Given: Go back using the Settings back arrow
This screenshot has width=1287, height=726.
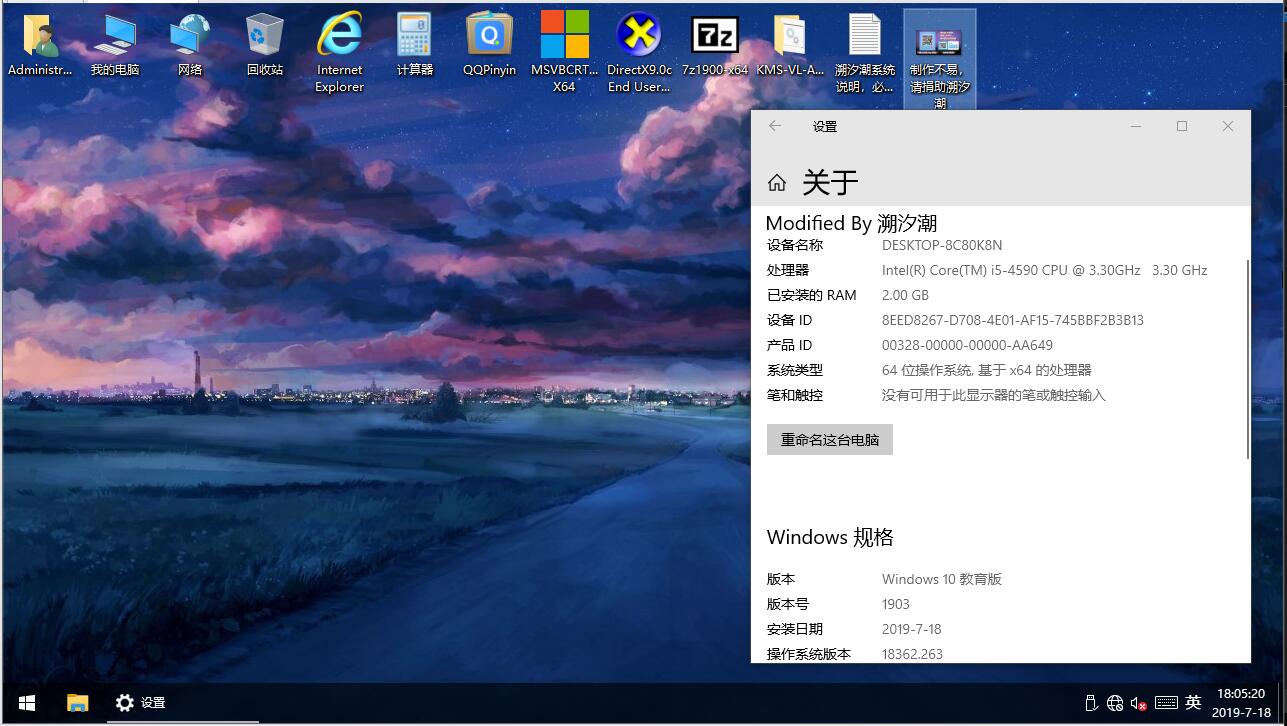Looking at the screenshot, I should (775, 126).
